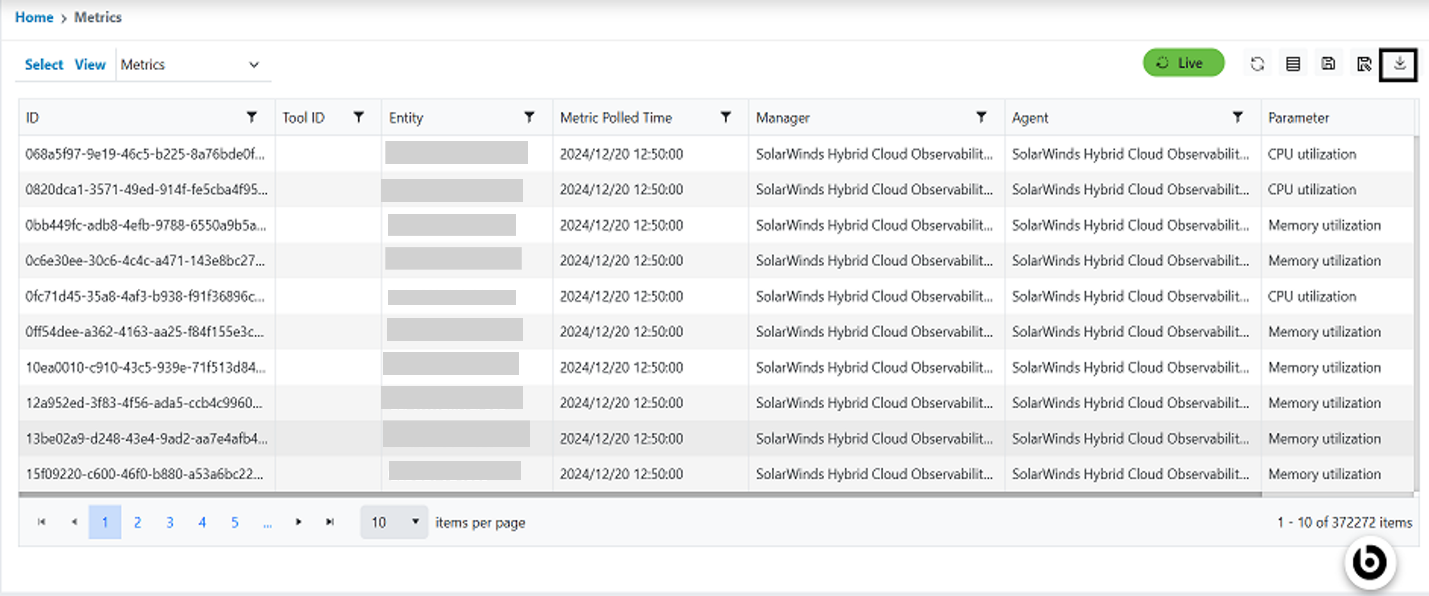1429x596 pixels.
Task: Jump to page 5 in the pager
Action: coord(235,522)
